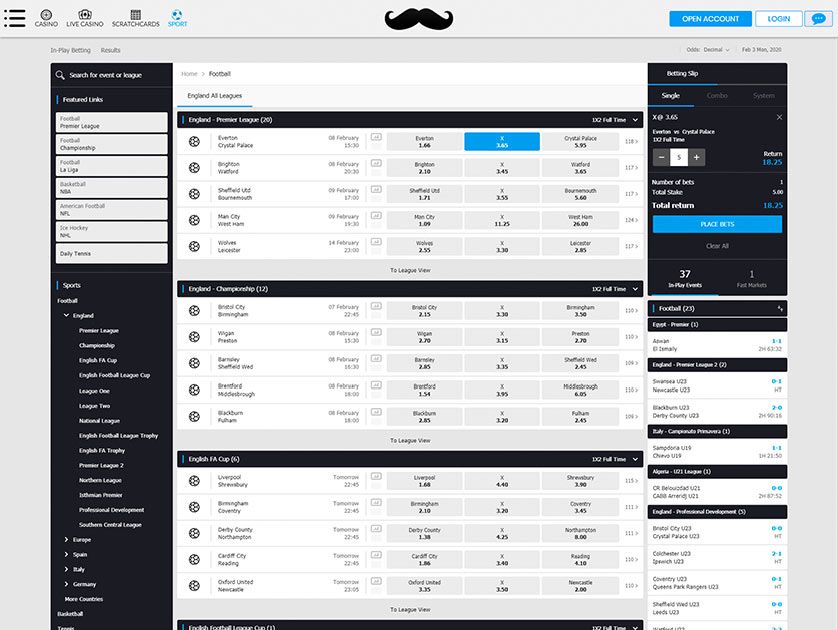Increase stake with the plus button
Image resolution: width=838 pixels, height=630 pixels.
(x=696, y=157)
